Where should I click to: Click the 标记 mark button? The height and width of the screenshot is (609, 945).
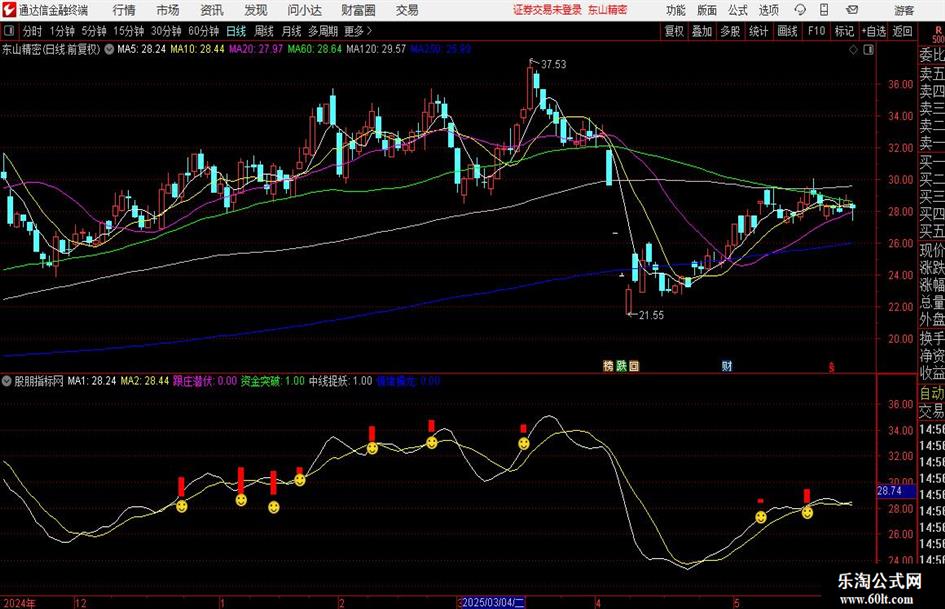coord(844,31)
